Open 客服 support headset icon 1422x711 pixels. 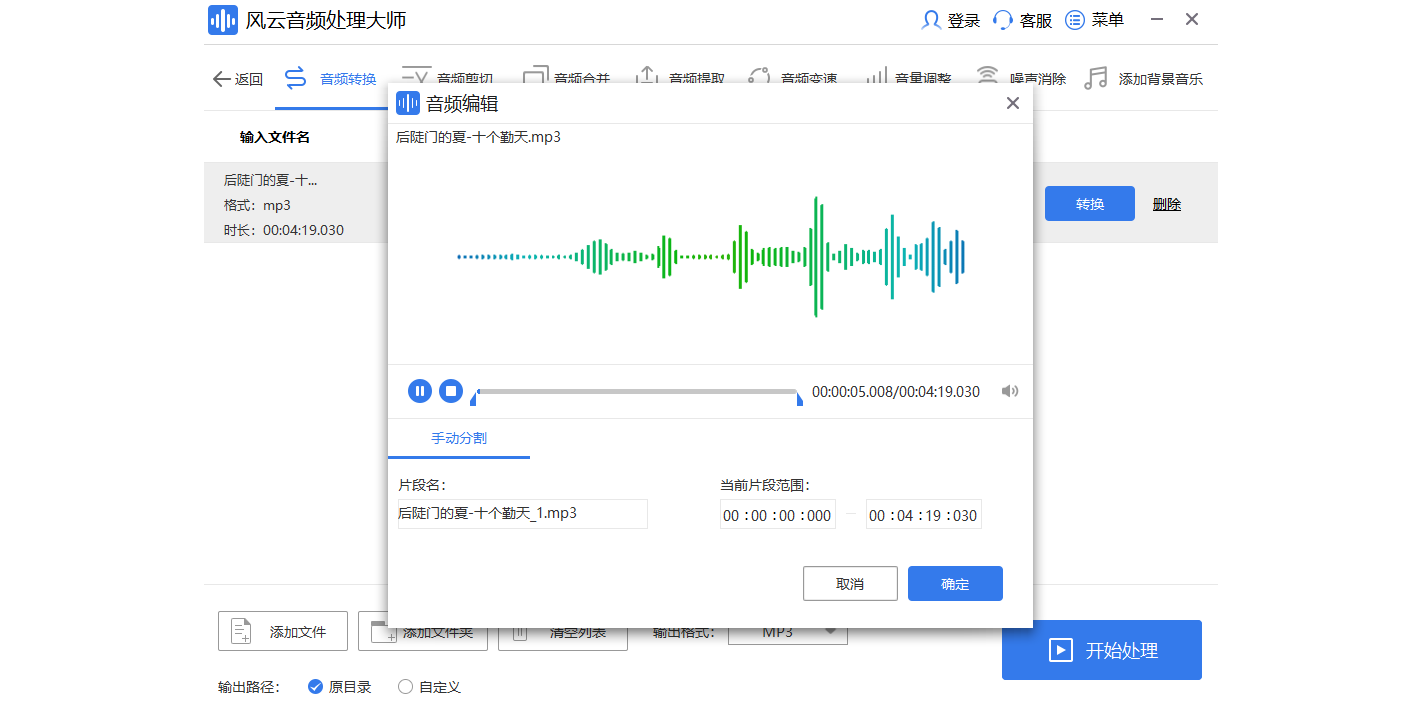[x=1003, y=20]
